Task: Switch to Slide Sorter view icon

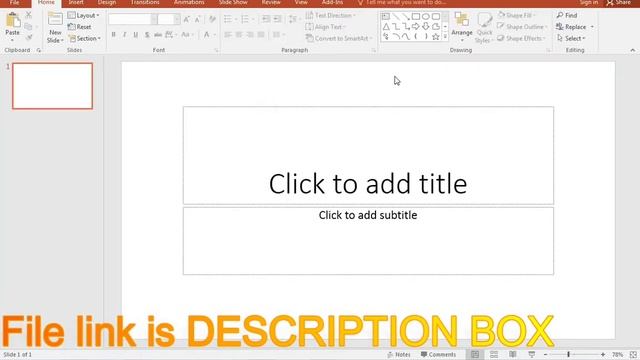Action: click(x=494, y=354)
